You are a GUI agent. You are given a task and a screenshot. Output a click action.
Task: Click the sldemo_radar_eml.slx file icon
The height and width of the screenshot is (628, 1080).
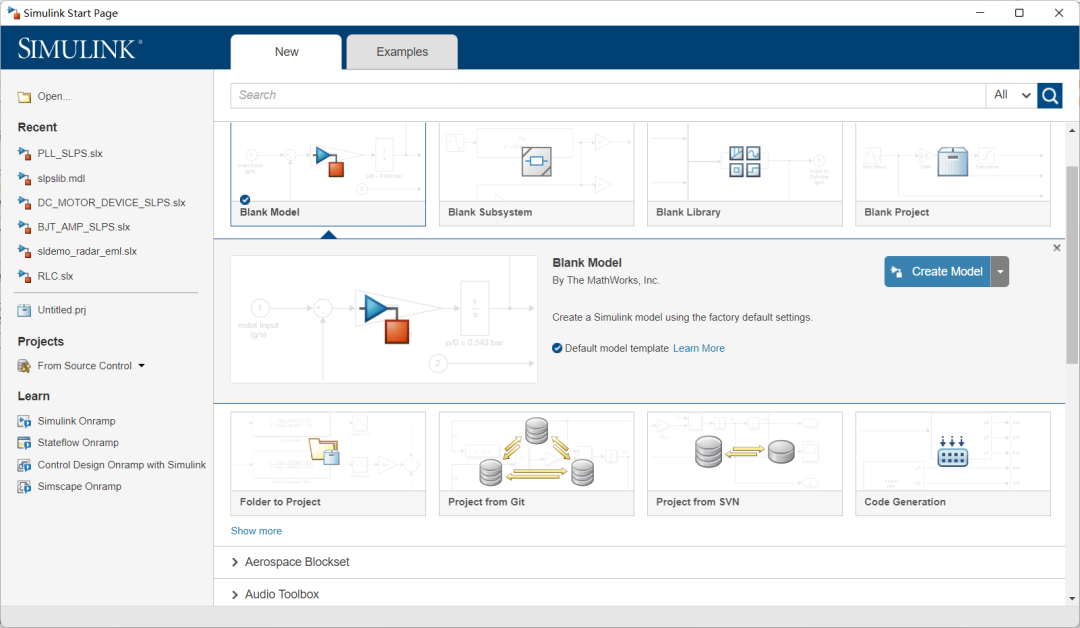click(x=24, y=251)
